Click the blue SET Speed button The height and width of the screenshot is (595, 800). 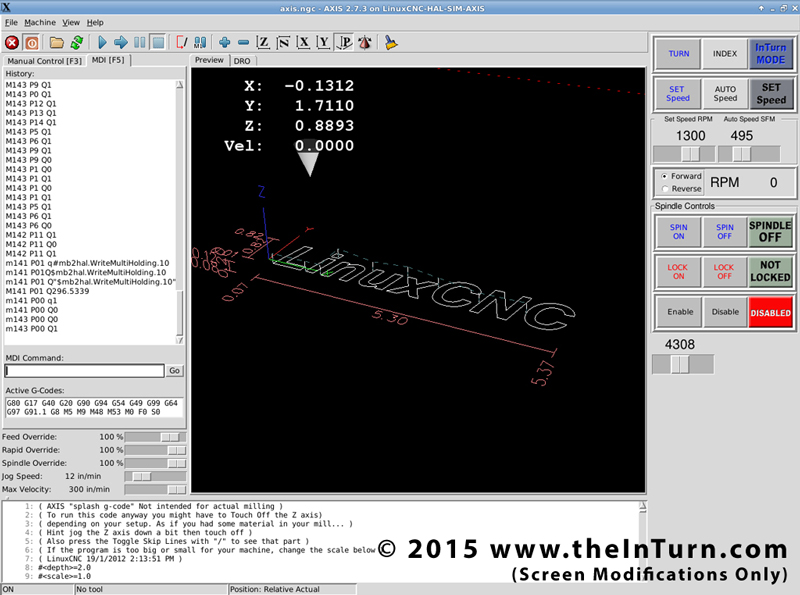(x=678, y=93)
